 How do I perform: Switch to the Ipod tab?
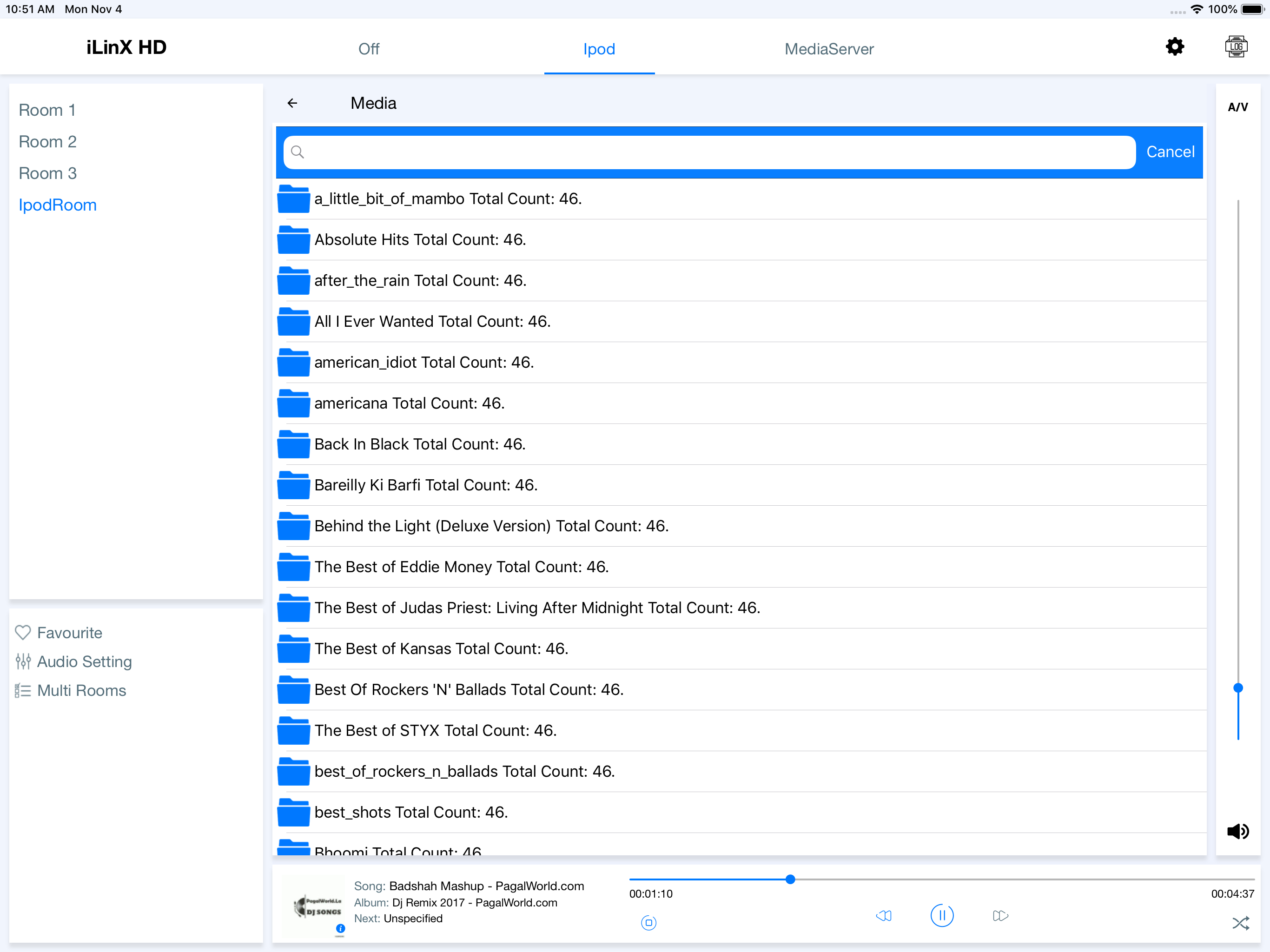pos(599,49)
